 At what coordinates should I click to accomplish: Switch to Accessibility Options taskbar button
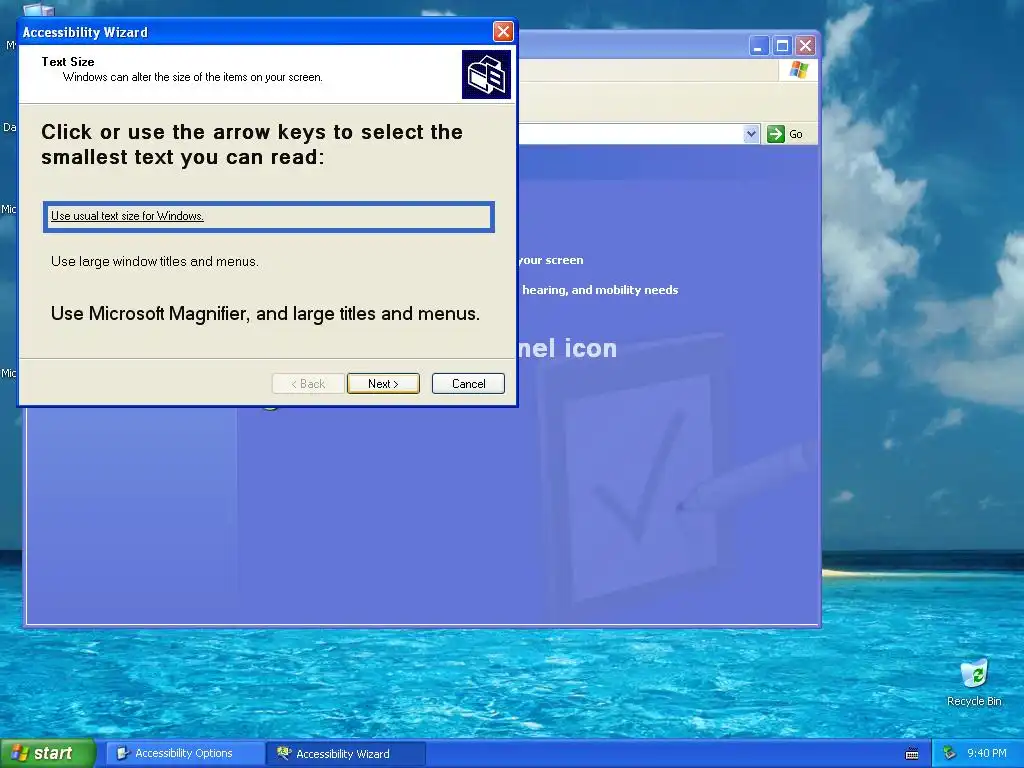185,753
